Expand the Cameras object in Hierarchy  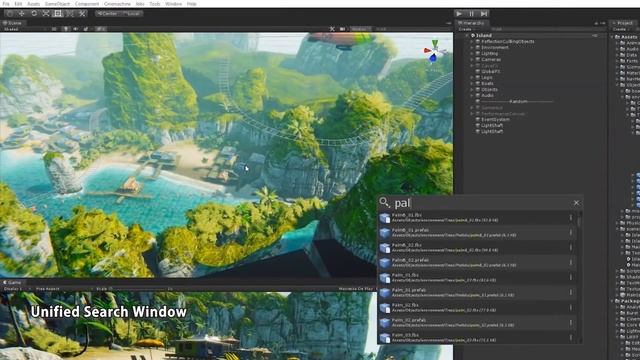pos(472,60)
